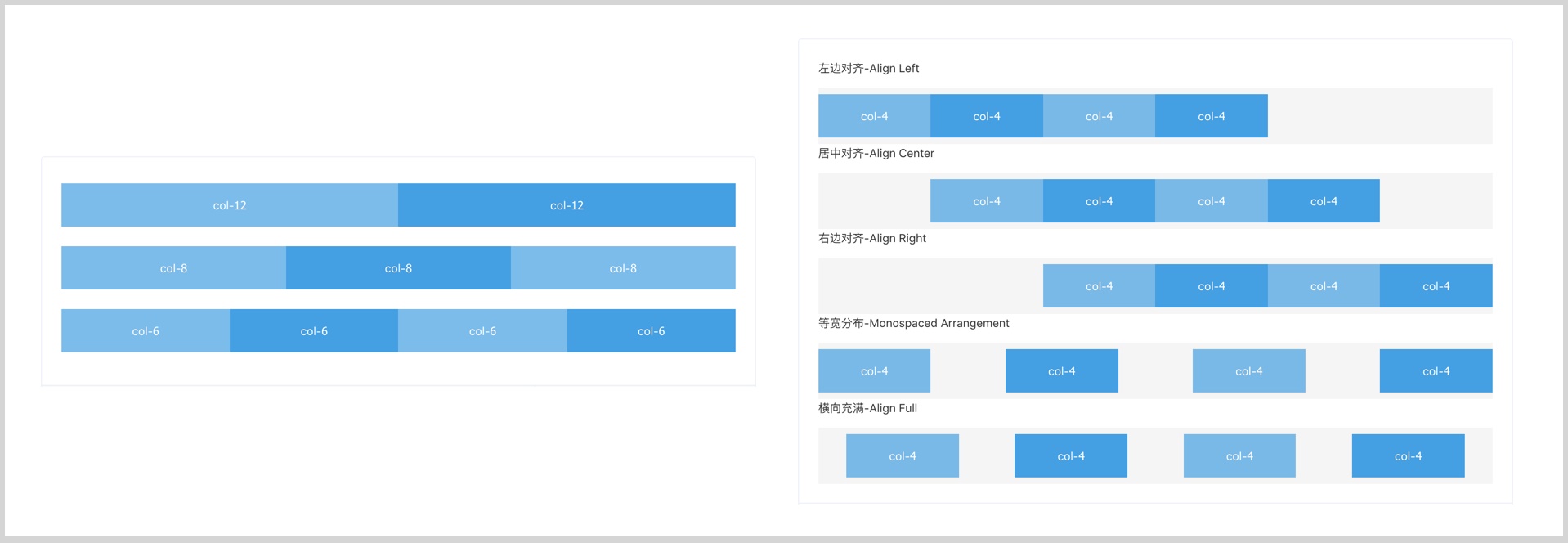Click the dark blue col-12 block
The image size is (1568, 543).
tap(567, 205)
